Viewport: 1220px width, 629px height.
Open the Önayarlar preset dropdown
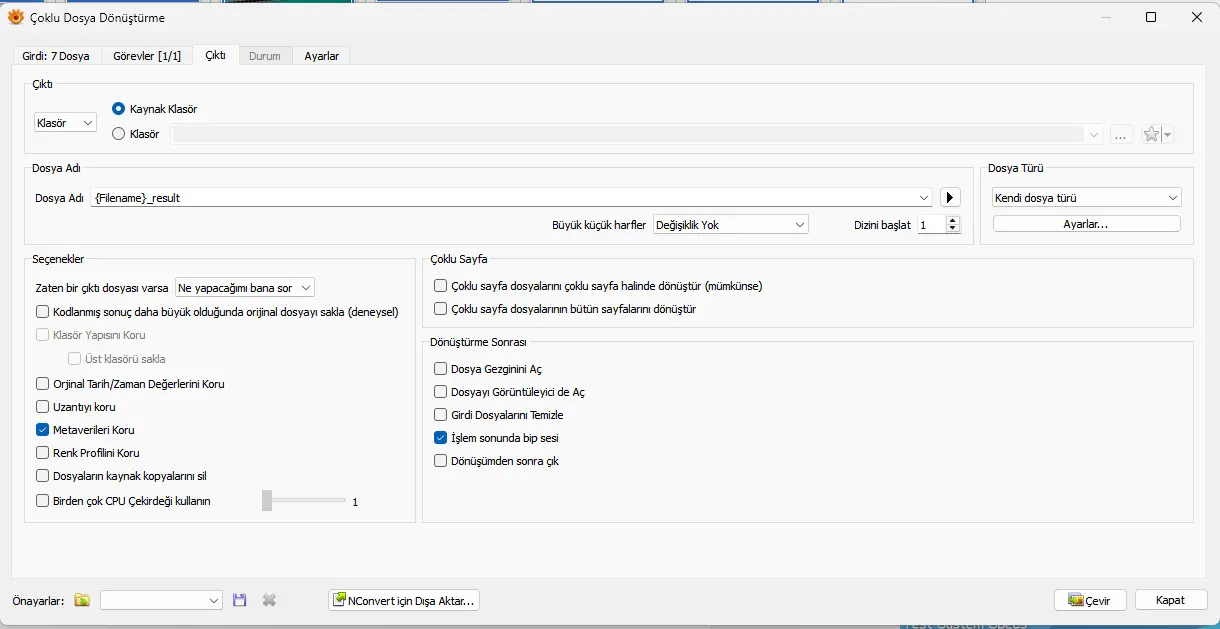point(161,600)
